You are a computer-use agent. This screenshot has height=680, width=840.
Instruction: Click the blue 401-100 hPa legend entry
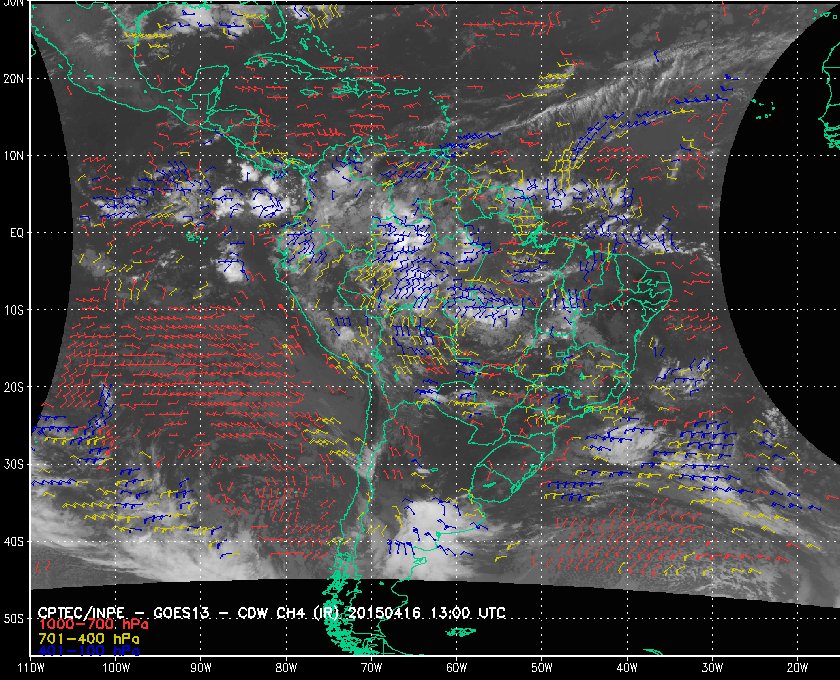88,651
